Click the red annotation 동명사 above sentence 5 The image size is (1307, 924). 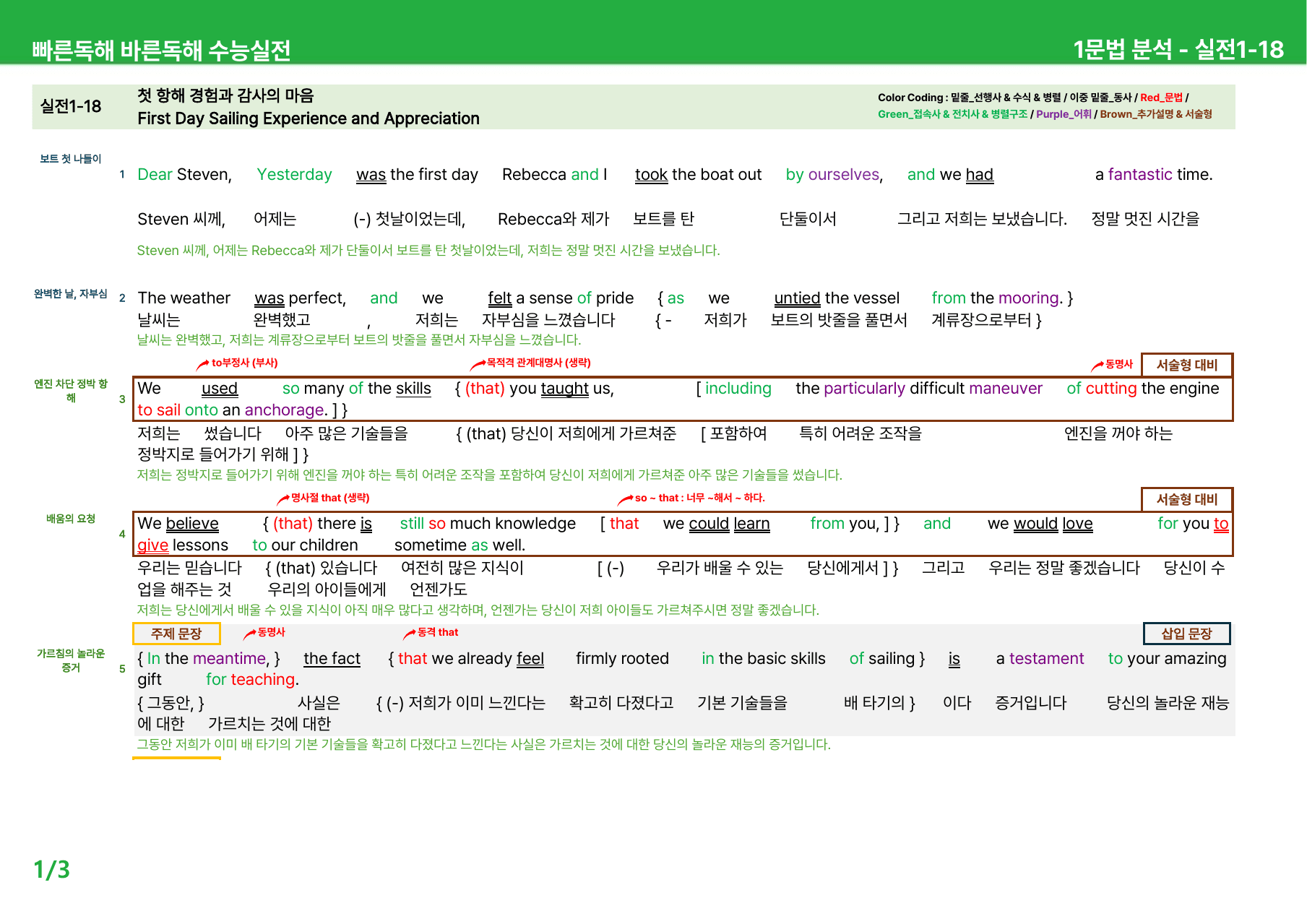pos(271,632)
